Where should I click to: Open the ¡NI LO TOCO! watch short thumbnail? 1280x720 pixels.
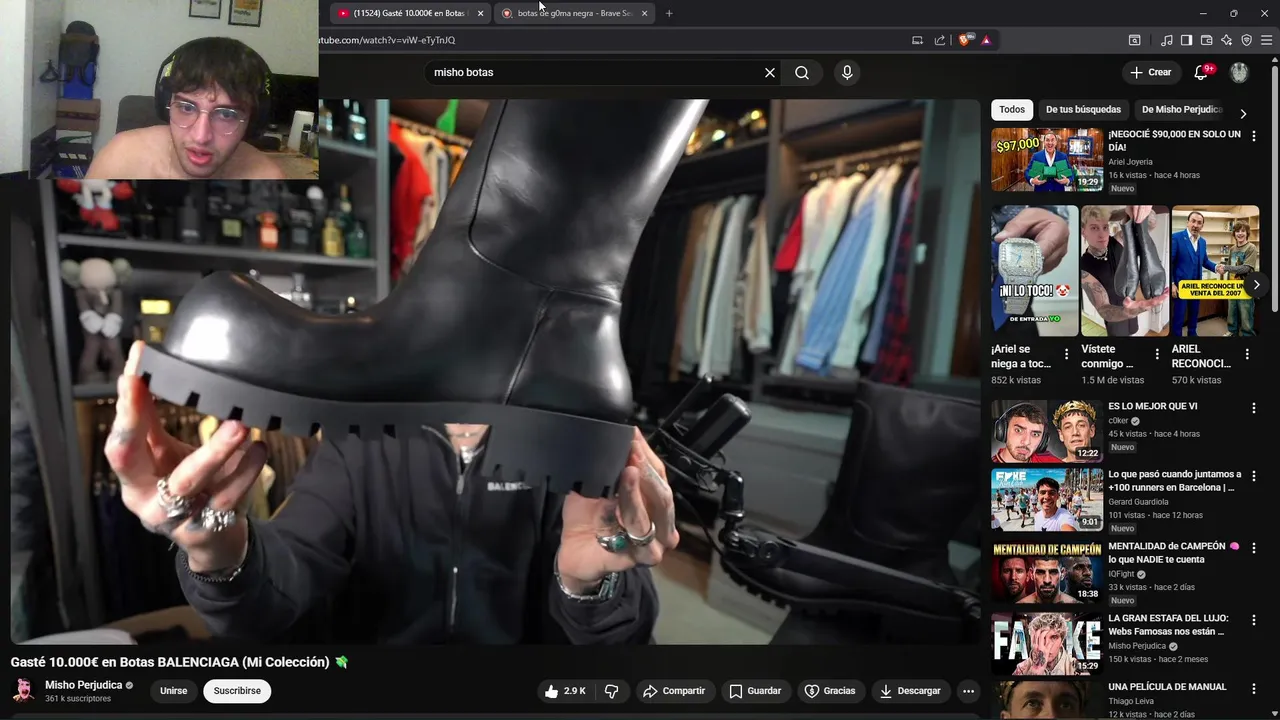coord(1035,271)
